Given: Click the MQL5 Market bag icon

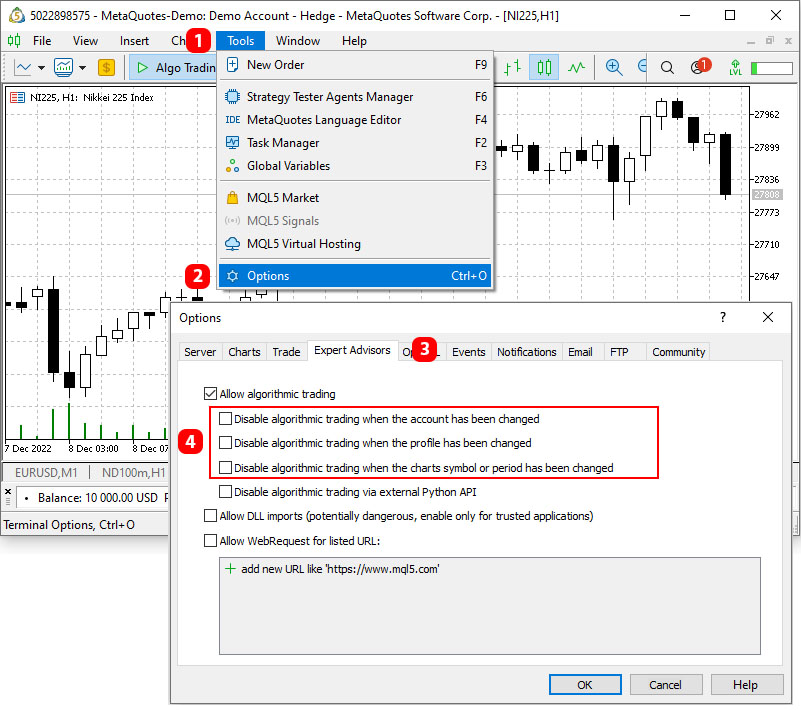Looking at the screenshot, I should coord(232,198).
